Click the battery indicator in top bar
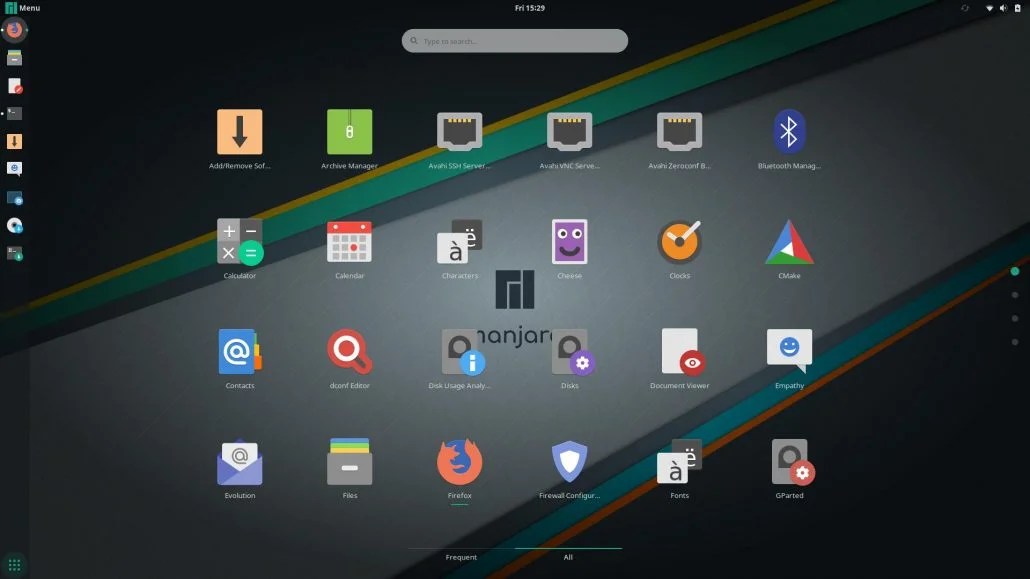The height and width of the screenshot is (579, 1030). [x=1018, y=8]
